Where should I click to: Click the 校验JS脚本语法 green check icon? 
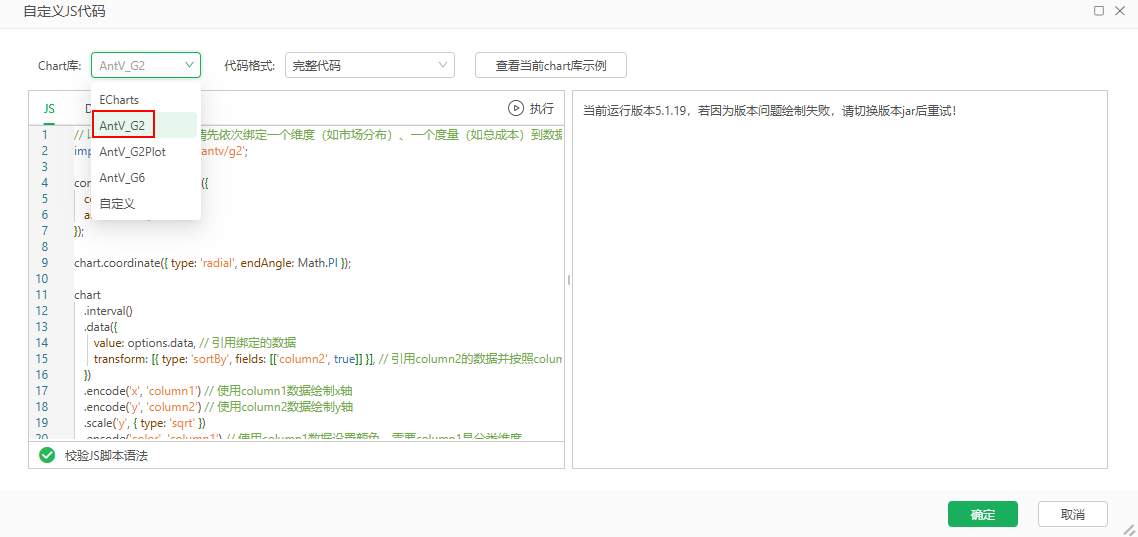(47, 456)
